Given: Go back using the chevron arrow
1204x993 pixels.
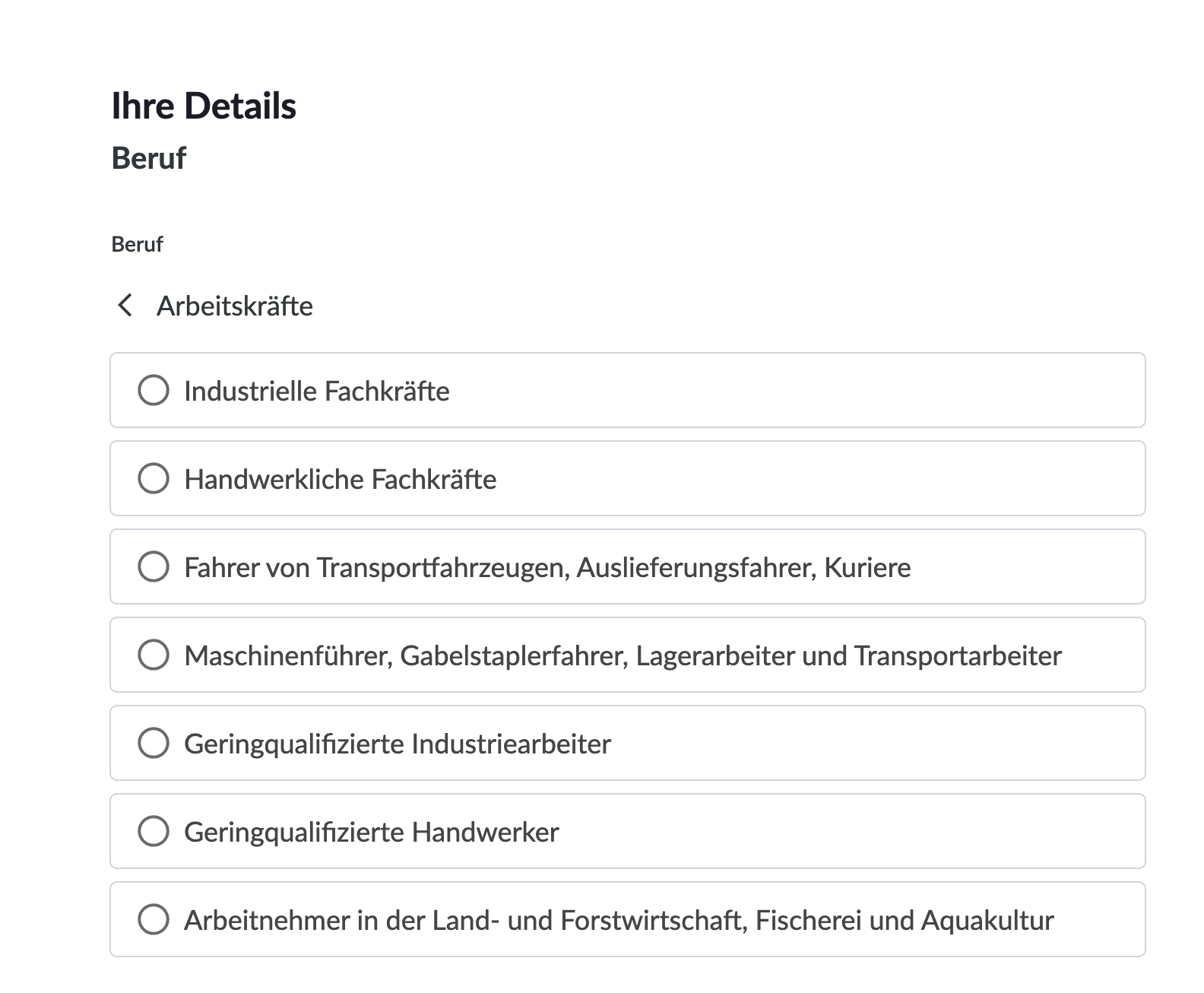Looking at the screenshot, I should (x=125, y=306).
